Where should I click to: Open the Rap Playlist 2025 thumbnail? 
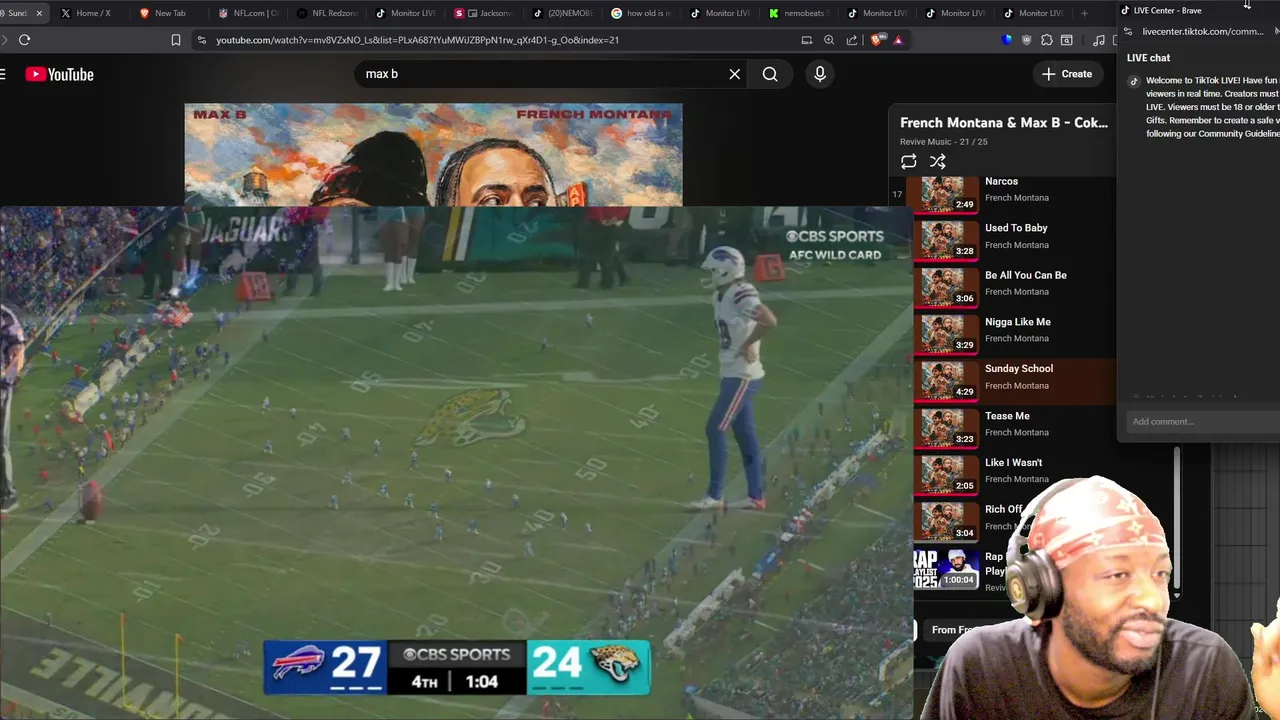click(x=946, y=569)
